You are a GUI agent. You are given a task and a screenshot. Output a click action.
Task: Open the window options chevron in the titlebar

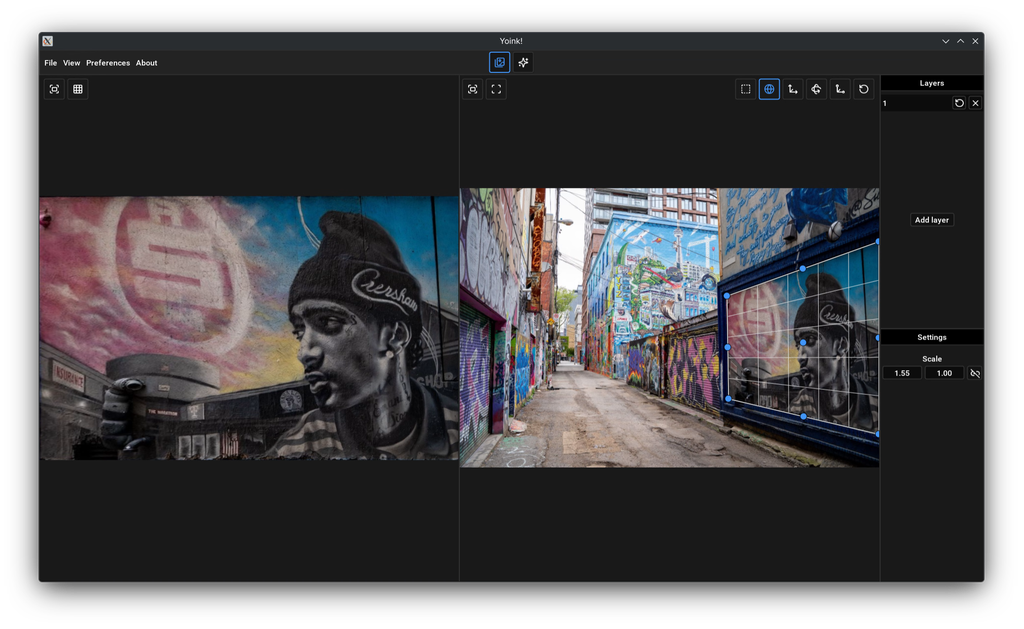(944, 40)
